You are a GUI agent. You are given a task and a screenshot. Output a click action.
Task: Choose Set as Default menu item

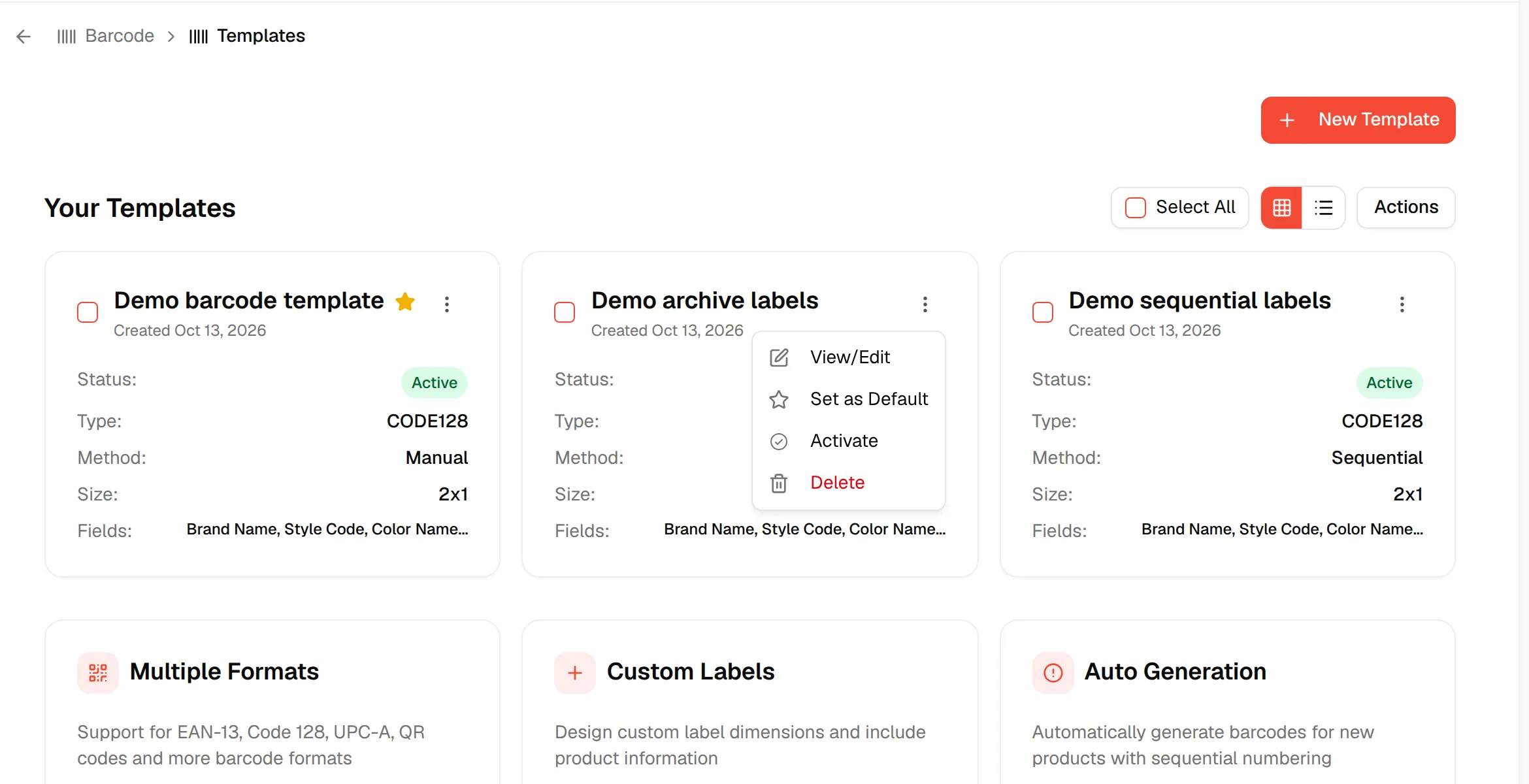[x=849, y=399]
